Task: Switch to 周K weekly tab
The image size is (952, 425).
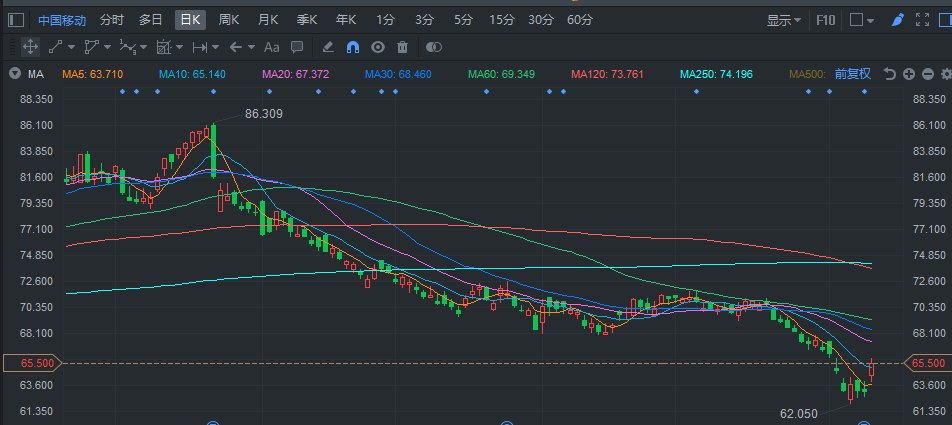Action: (x=229, y=20)
